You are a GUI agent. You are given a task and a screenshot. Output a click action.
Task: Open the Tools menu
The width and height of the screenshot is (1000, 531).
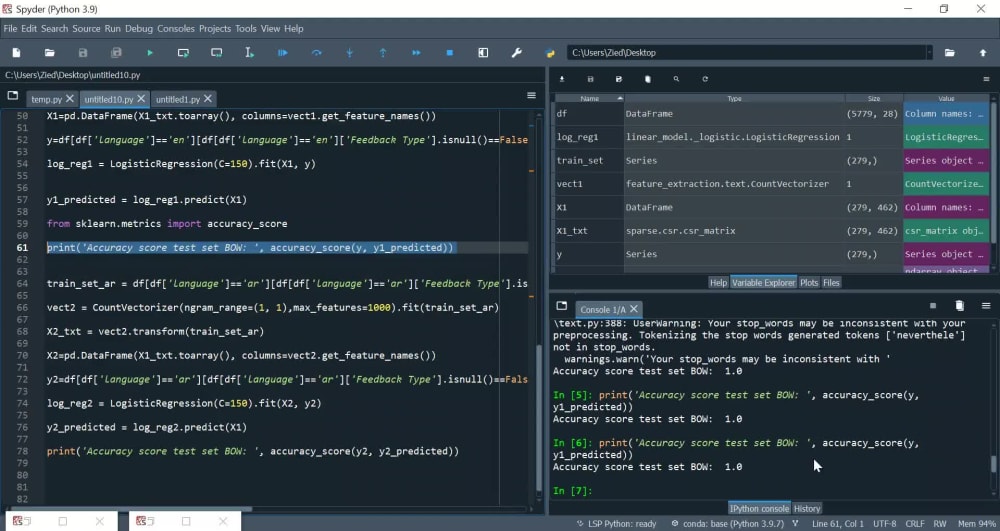pyautogui.click(x=246, y=29)
